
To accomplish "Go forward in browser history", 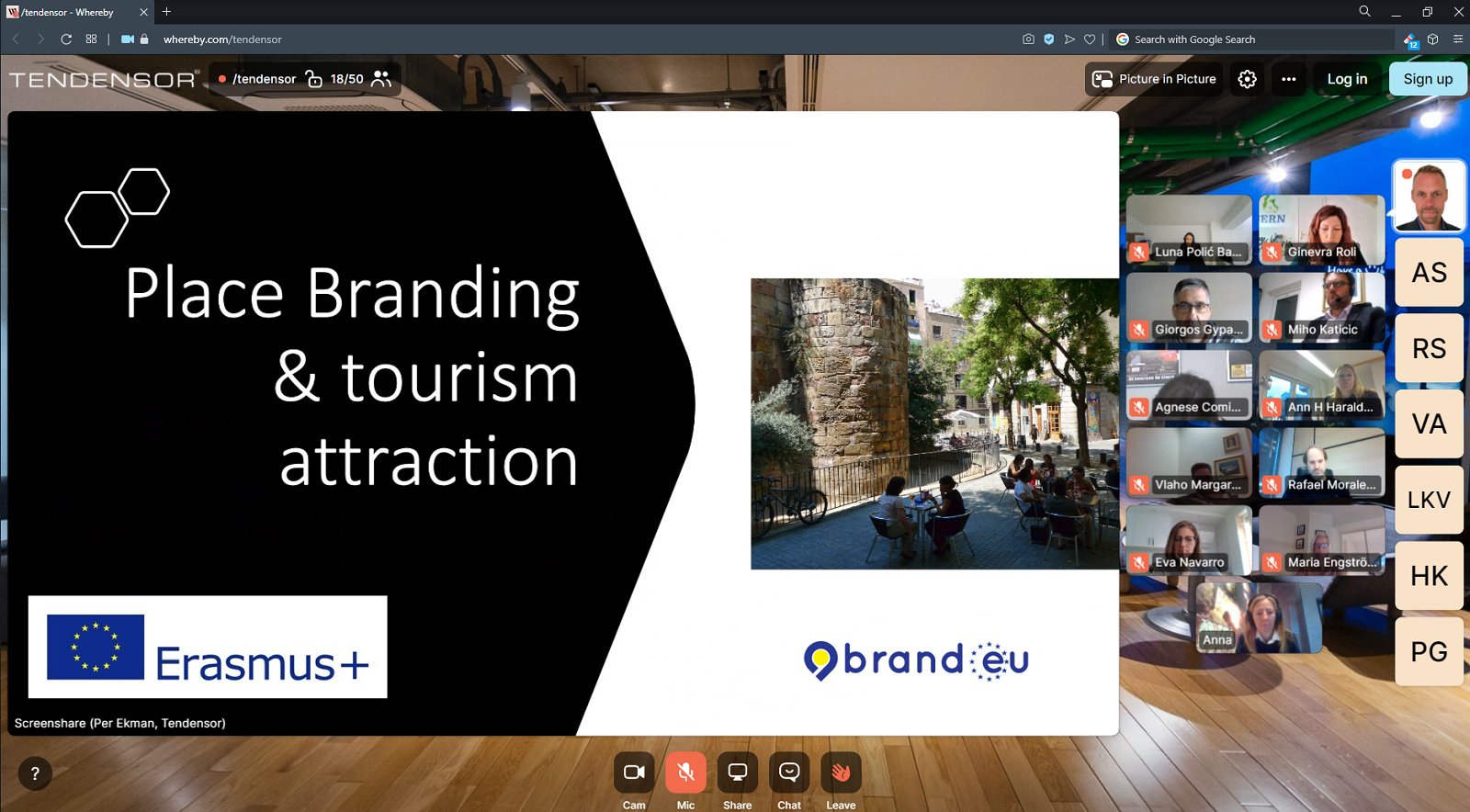I will (40, 39).
